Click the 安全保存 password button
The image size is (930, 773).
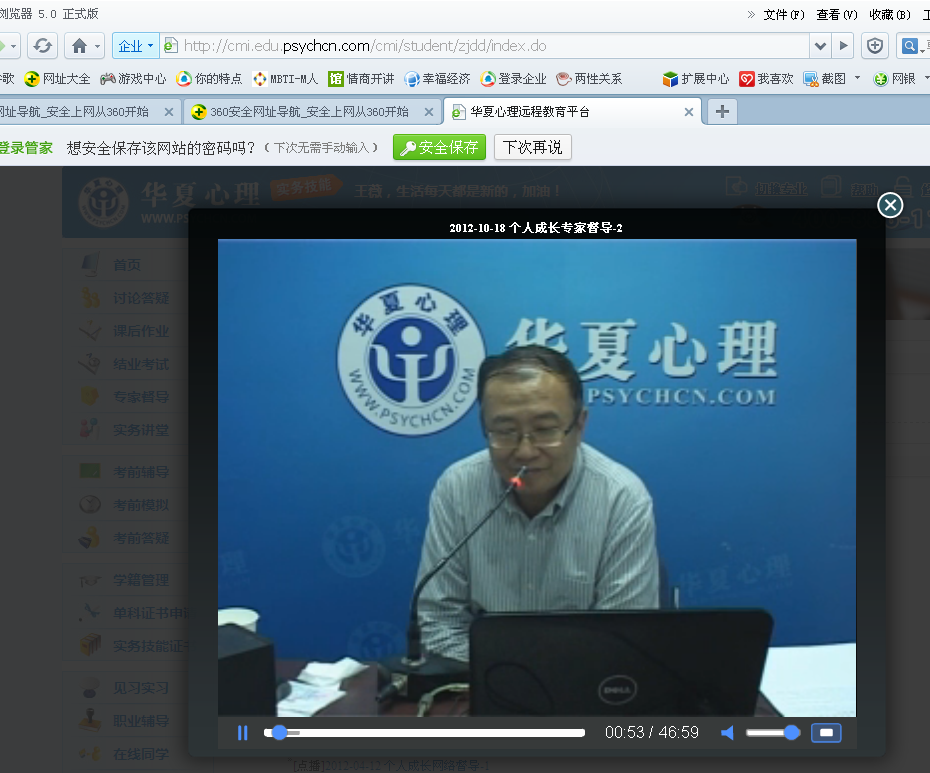point(439,147)
